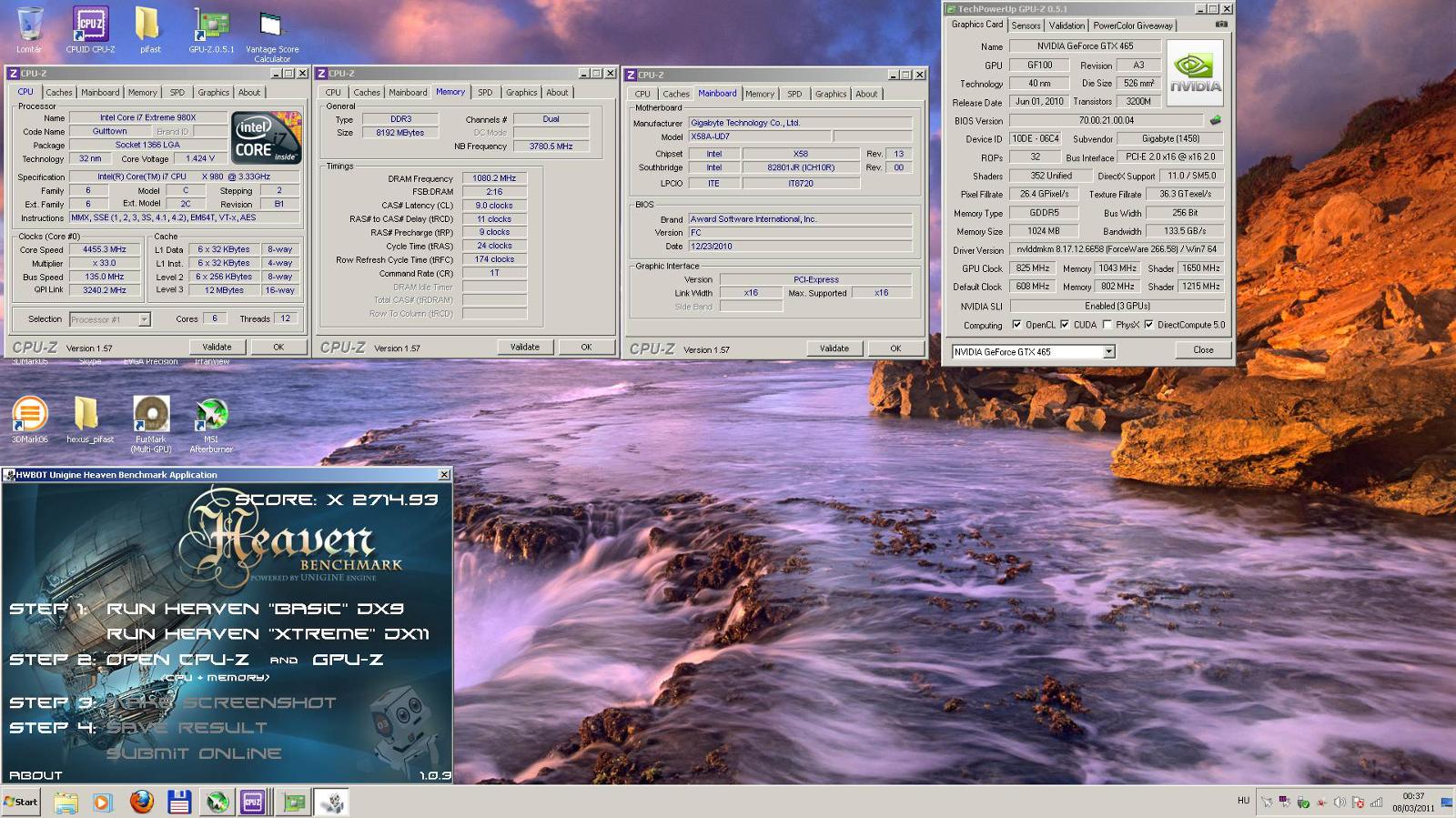Switch to the Heaven Benchmark taskbar button
This screenshot has width=1456, height=818.
click(333, 802)
